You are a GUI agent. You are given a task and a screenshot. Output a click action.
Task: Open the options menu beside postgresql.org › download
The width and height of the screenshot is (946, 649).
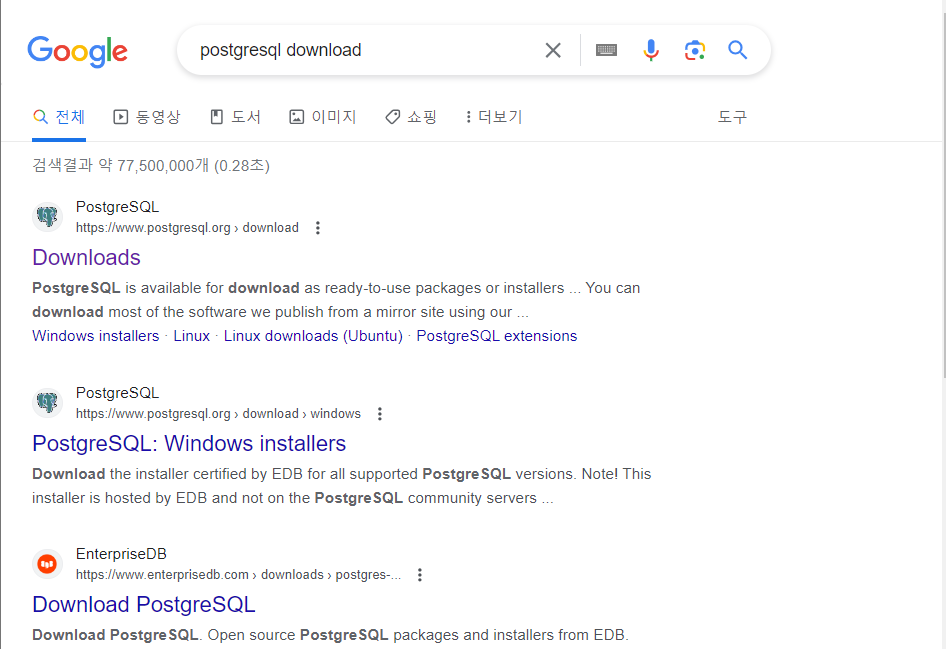pyautogui.click(x=317, y=228)
